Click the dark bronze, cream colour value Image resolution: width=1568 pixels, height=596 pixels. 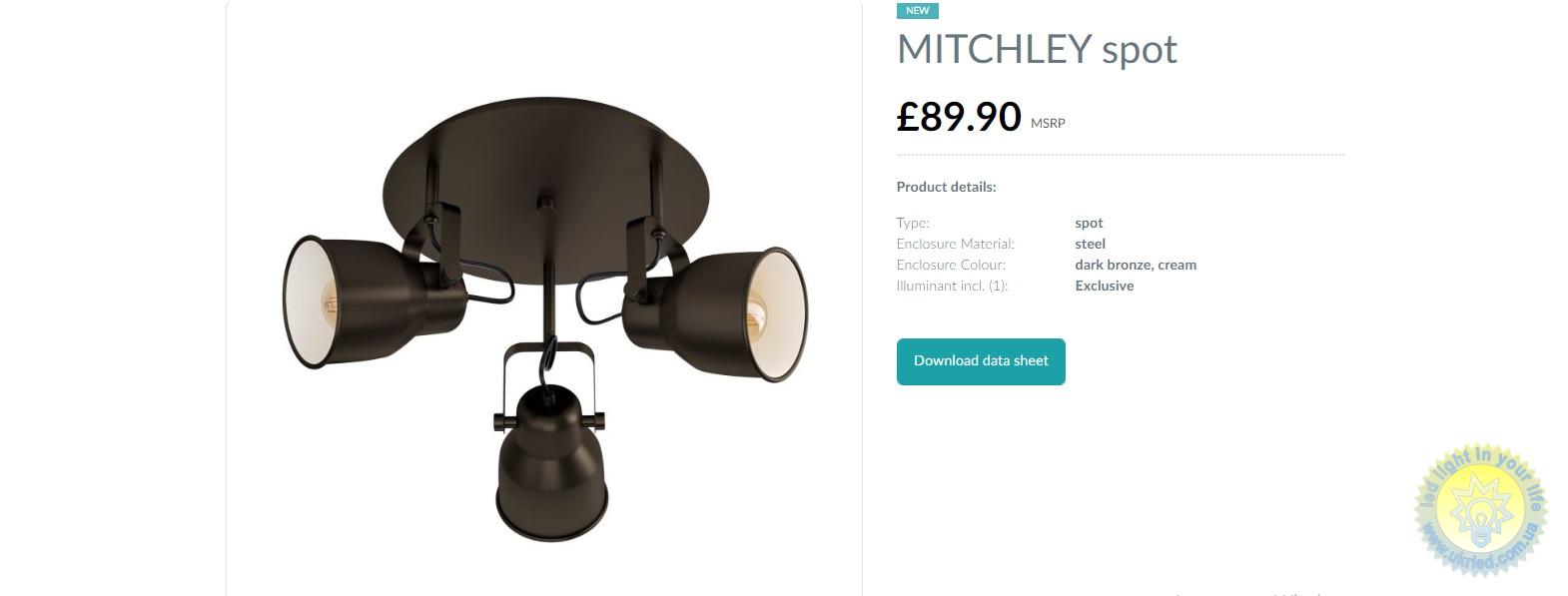[1136, 265]
